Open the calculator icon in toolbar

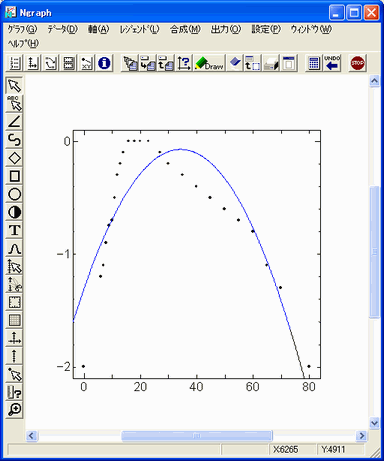coord(314,63)
